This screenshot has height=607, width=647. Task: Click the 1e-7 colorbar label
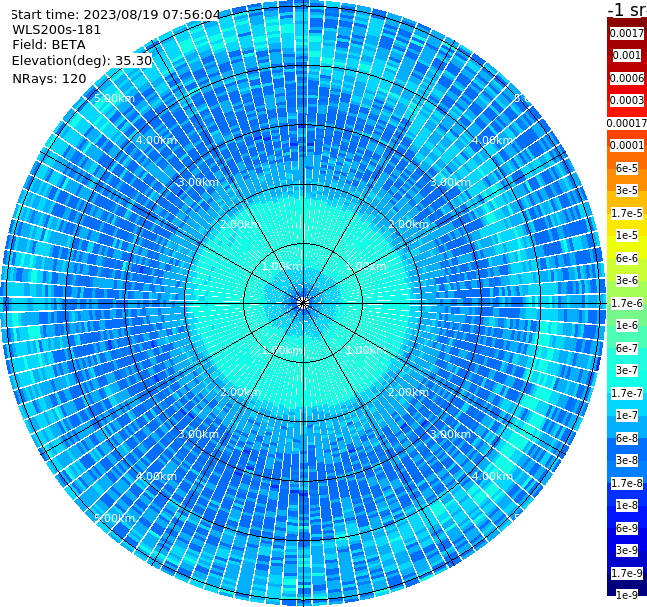click(627, 415)
